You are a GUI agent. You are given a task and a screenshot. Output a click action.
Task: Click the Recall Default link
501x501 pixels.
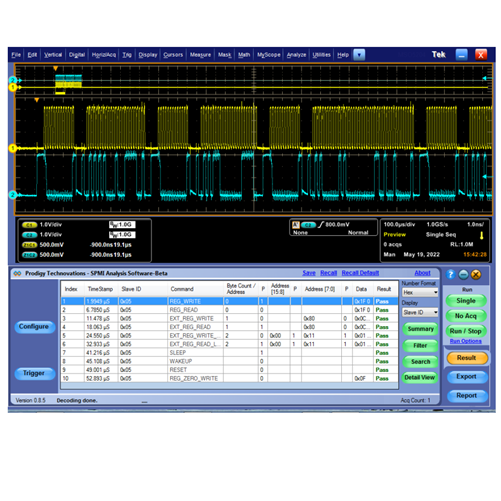click(360, 273)
